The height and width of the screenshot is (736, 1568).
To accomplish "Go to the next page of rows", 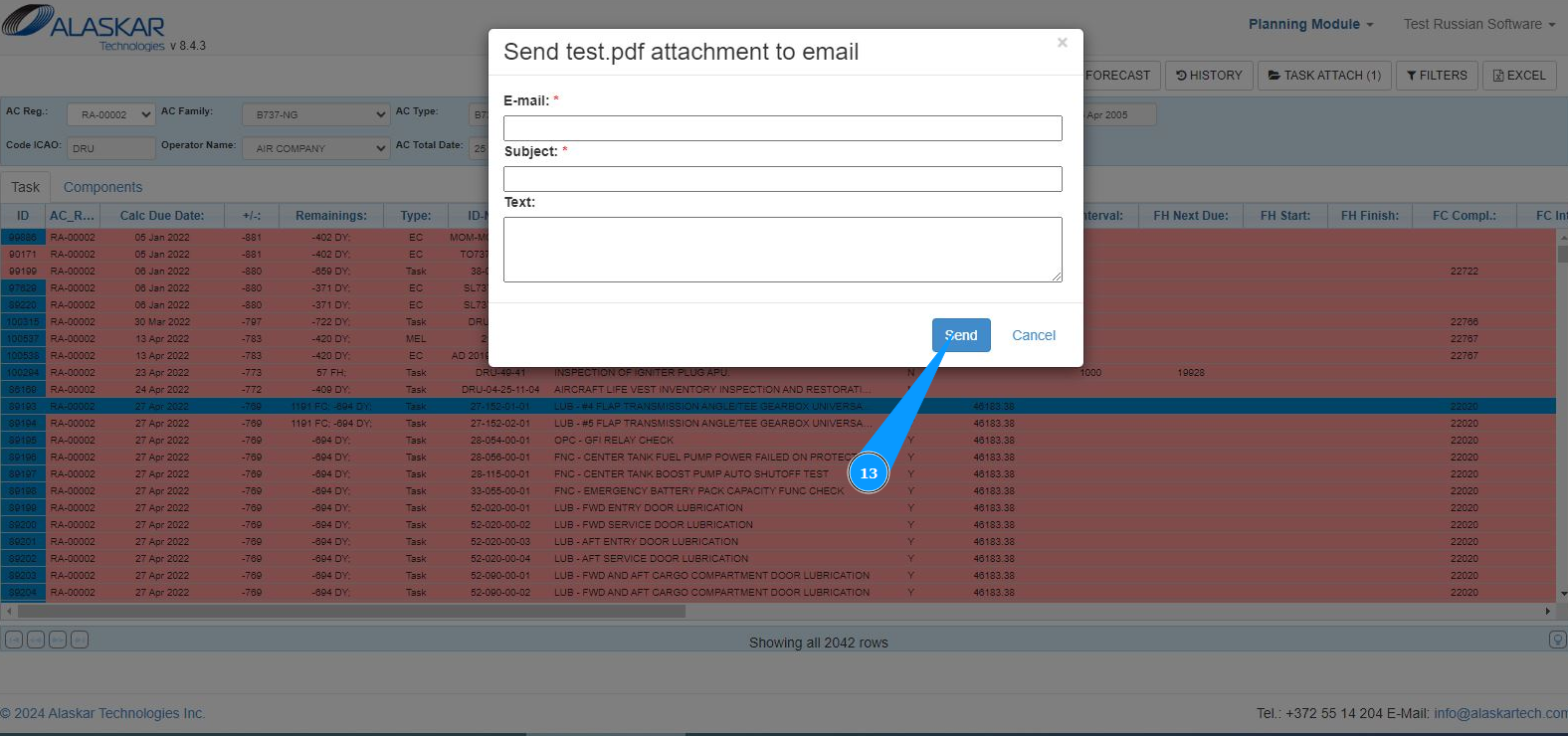I will coord(58,640).
